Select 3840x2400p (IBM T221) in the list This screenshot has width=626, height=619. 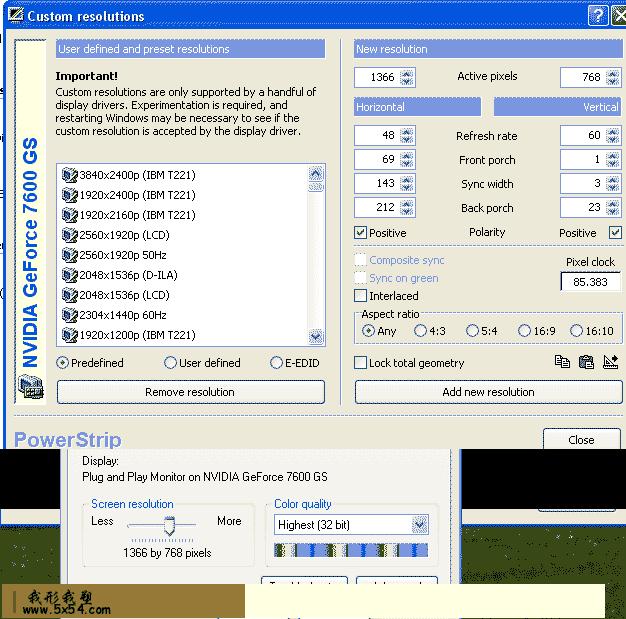click(x=137, y=175)
